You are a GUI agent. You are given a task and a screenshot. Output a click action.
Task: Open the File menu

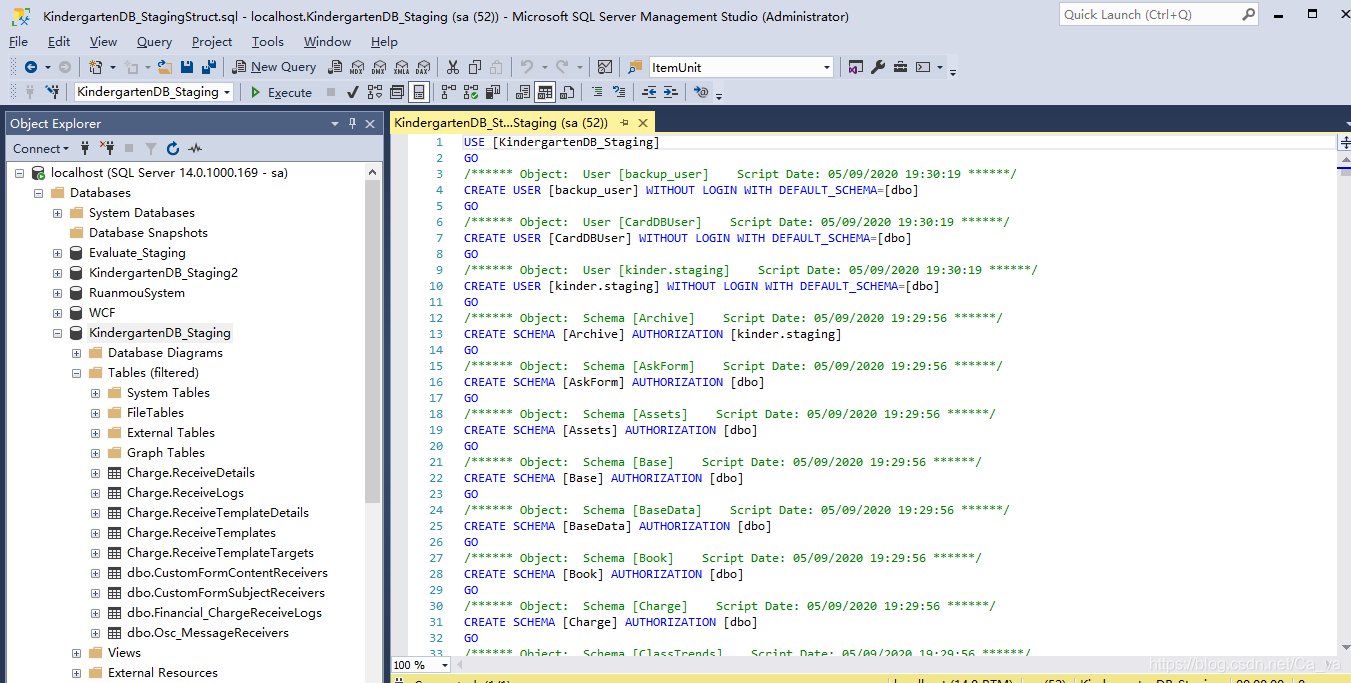pos(18,41)
